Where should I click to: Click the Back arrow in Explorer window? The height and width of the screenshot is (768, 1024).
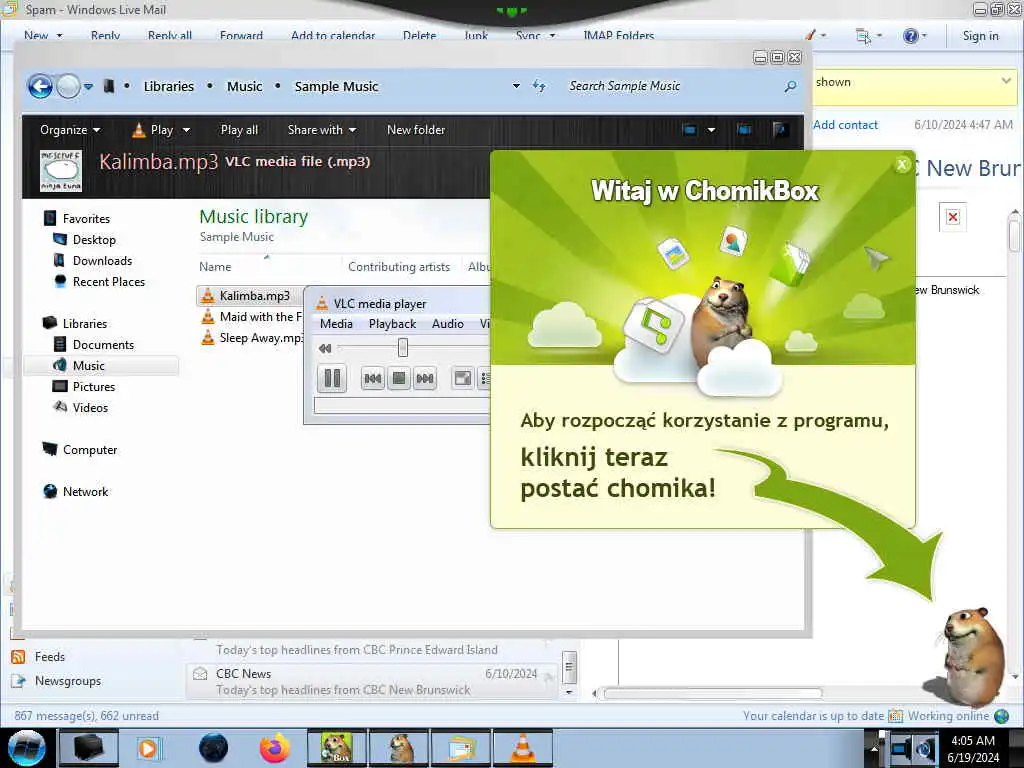[40, 86]
